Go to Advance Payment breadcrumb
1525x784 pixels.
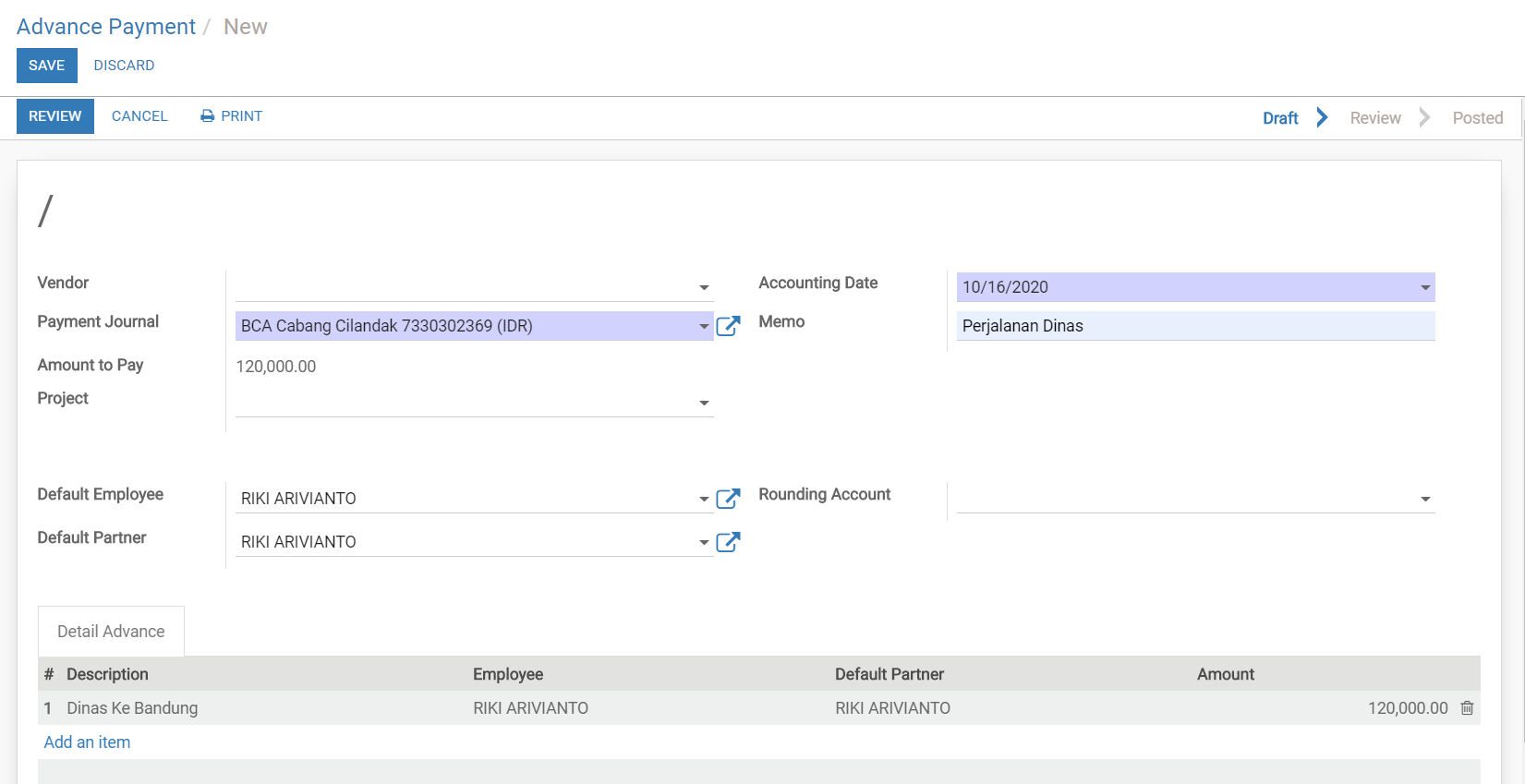coord(106,27)
